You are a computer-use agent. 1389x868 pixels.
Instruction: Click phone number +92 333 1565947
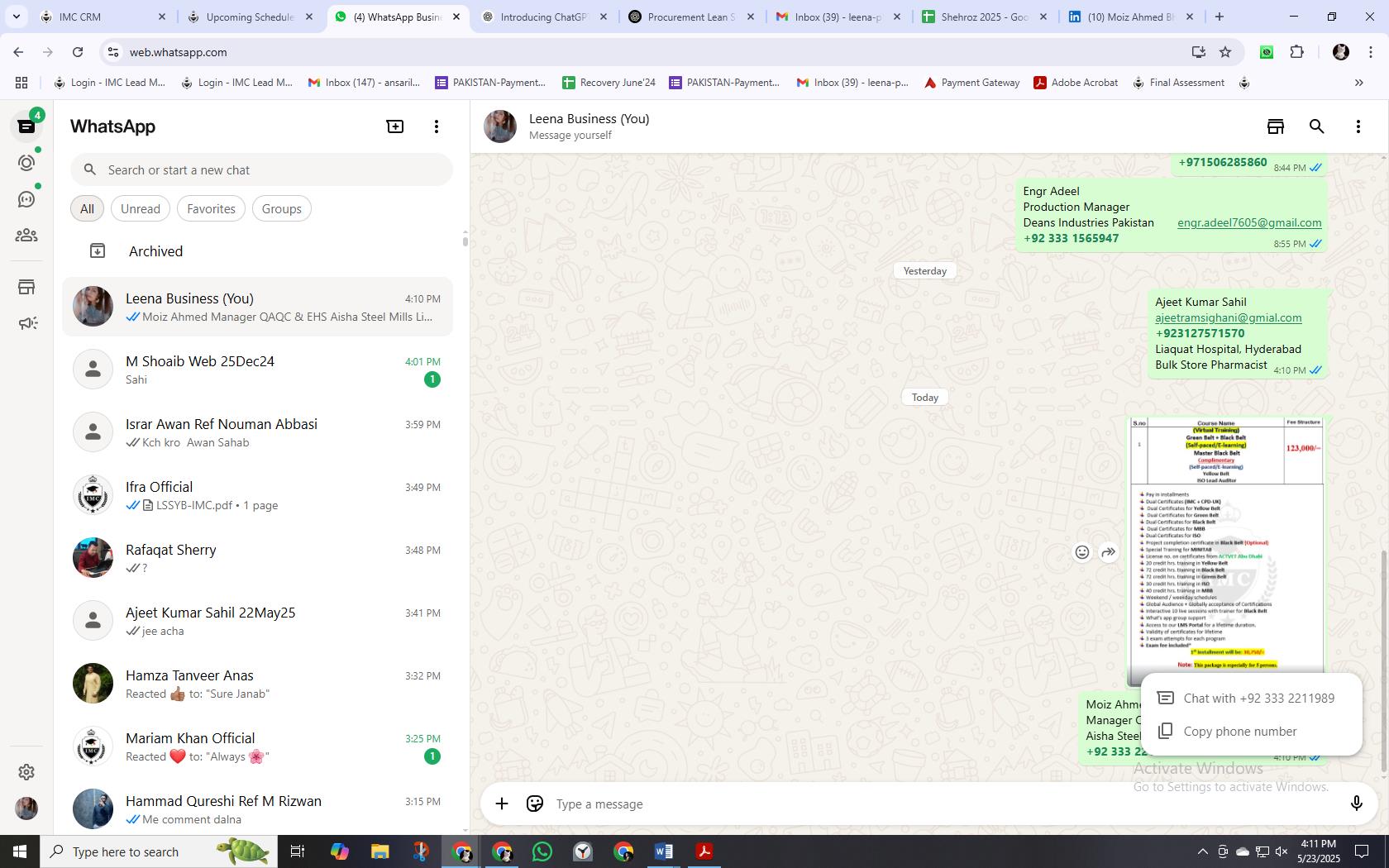click(1071, 238)
